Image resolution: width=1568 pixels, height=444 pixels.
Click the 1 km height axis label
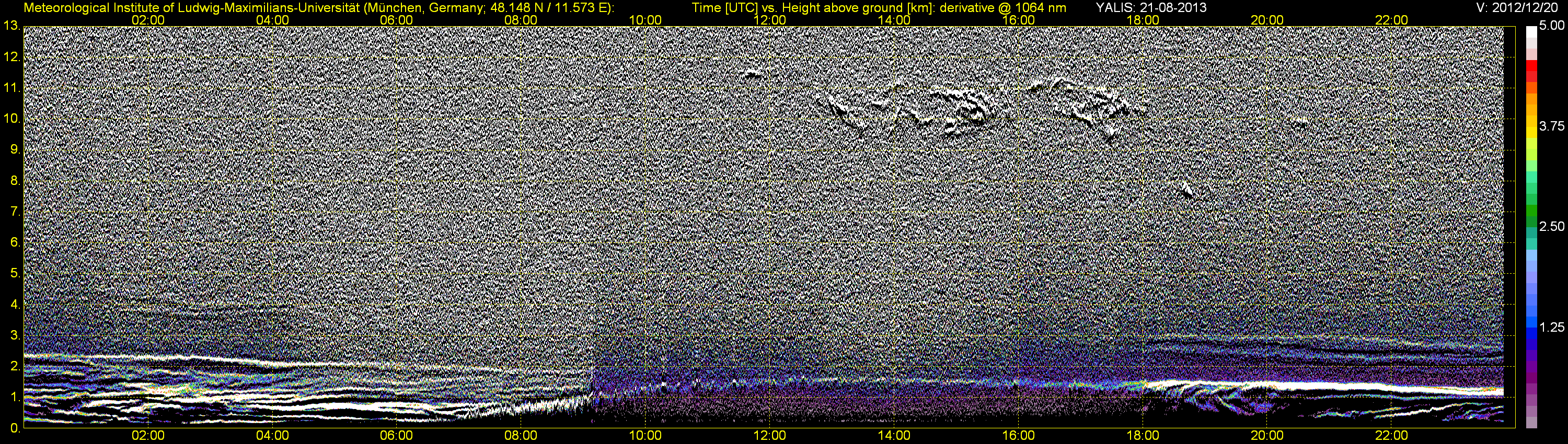15,397
